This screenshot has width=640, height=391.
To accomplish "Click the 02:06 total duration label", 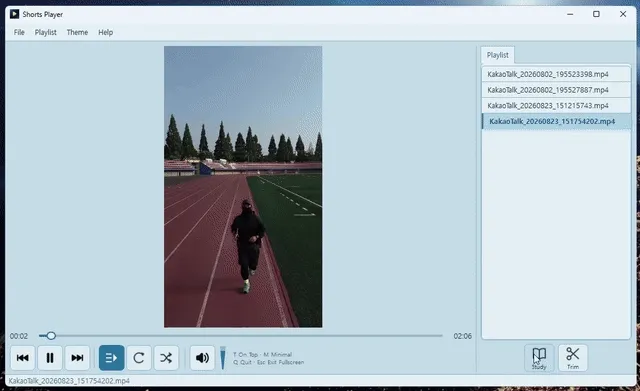I will (462, 336).
